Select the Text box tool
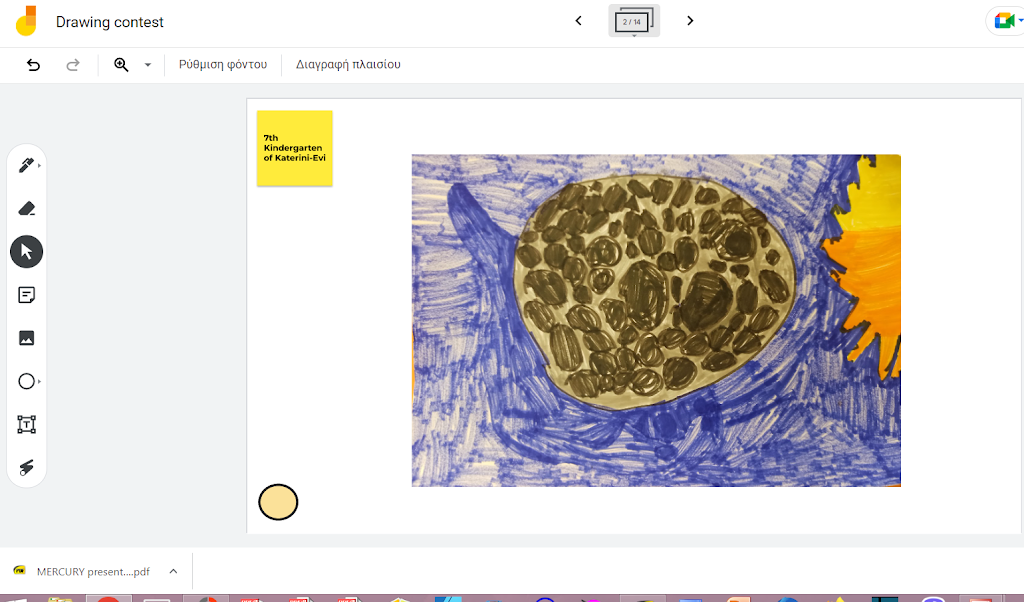The height and width of the screenshot is (602, 1024). point(27,424)
